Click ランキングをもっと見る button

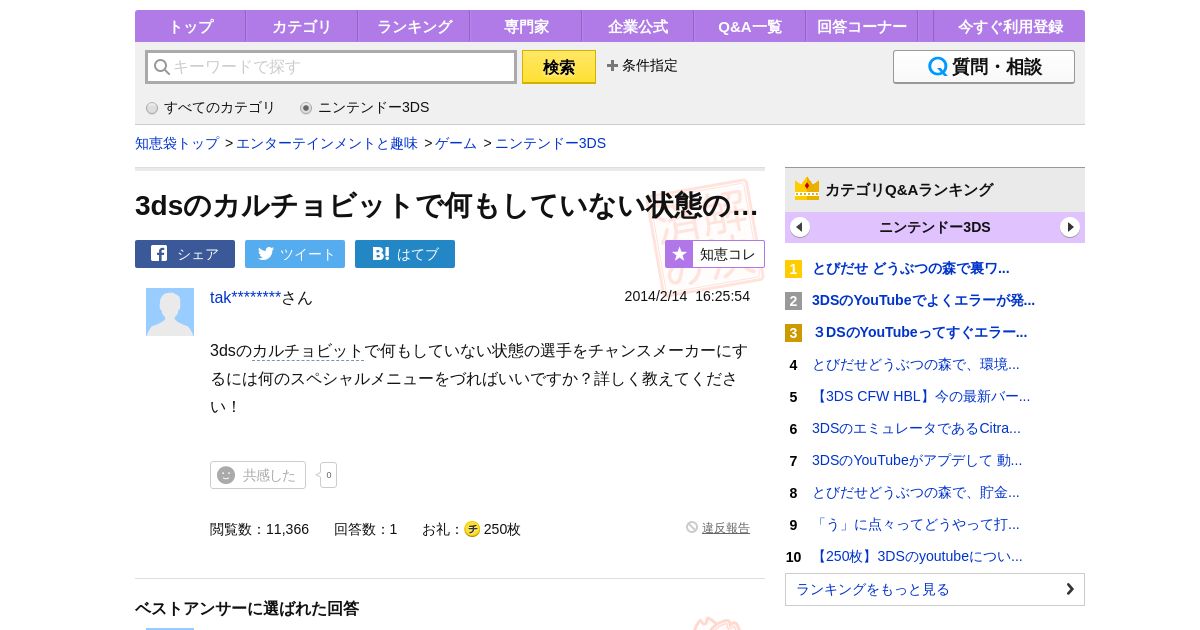935,589
